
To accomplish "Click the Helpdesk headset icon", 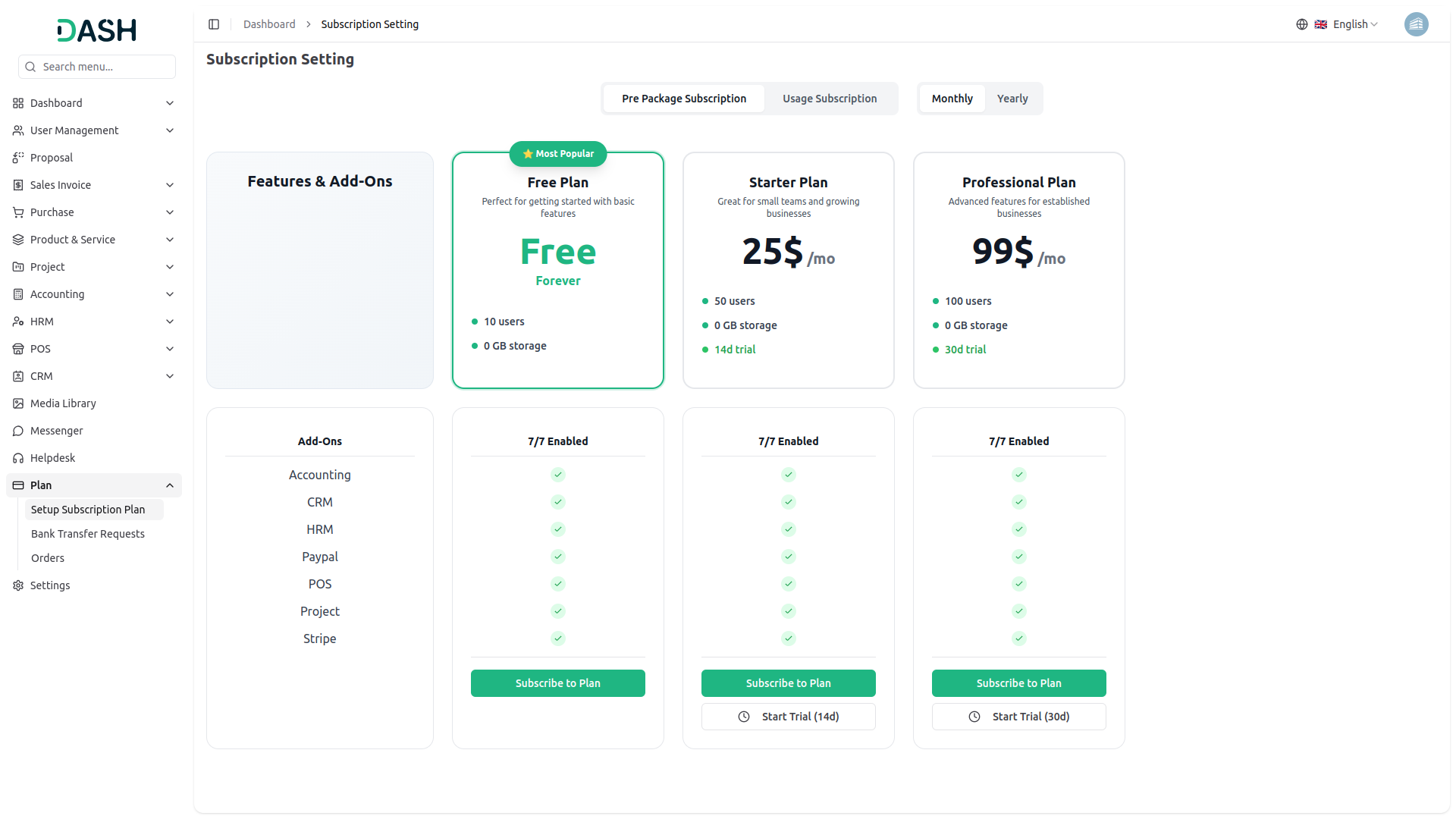I will [18, 458].
